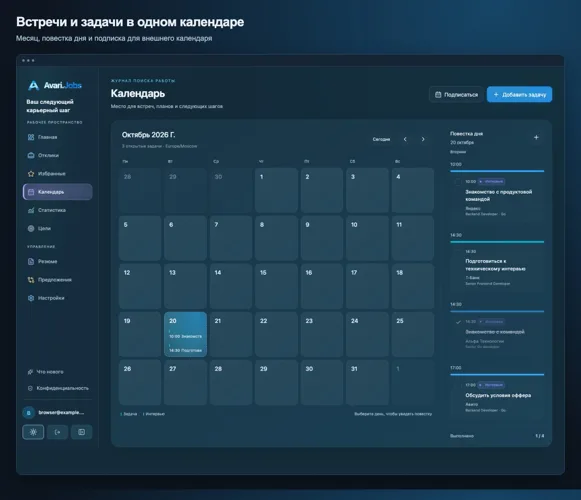The height and width of the screenshot is (500, 581).
Task: Open Статистика in the sidebar
Action: click(x=57, y=210)
